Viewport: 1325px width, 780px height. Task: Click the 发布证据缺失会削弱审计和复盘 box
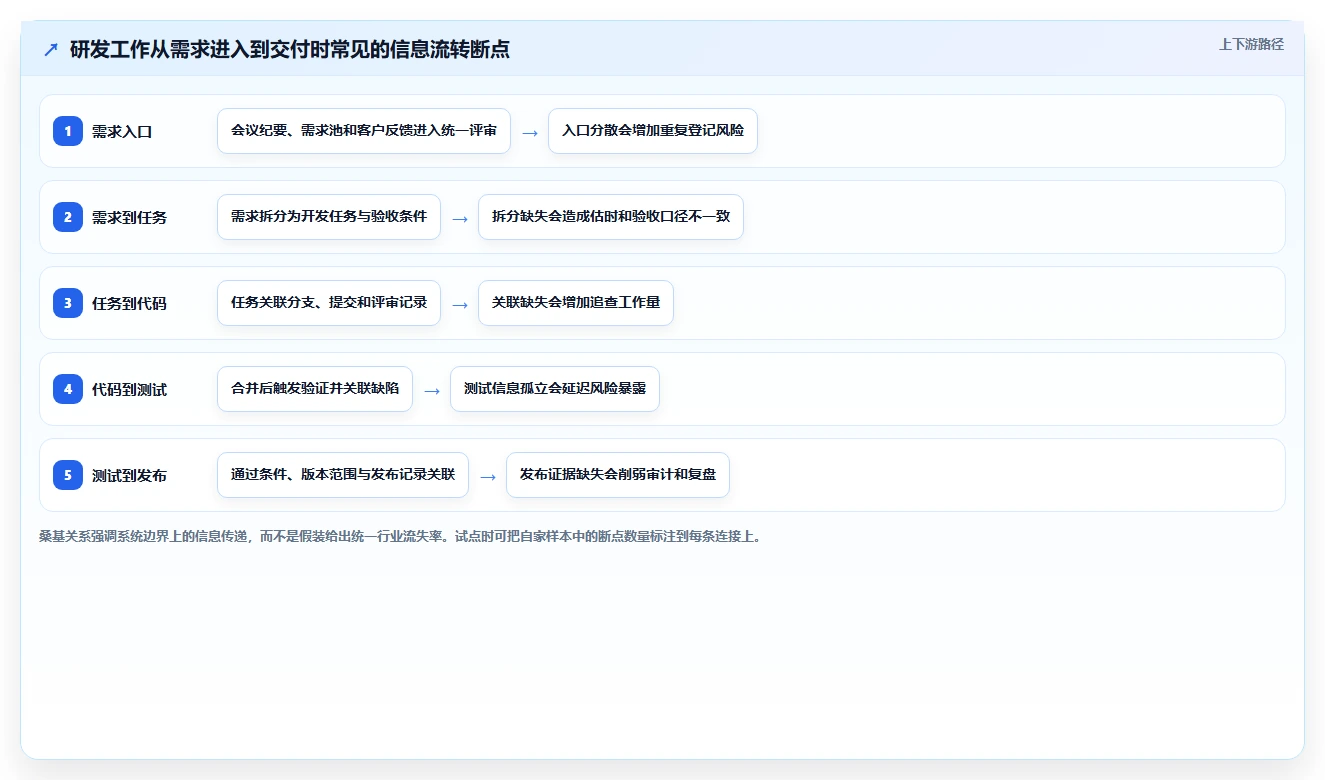pyautogui.click(x=618, y=475)
